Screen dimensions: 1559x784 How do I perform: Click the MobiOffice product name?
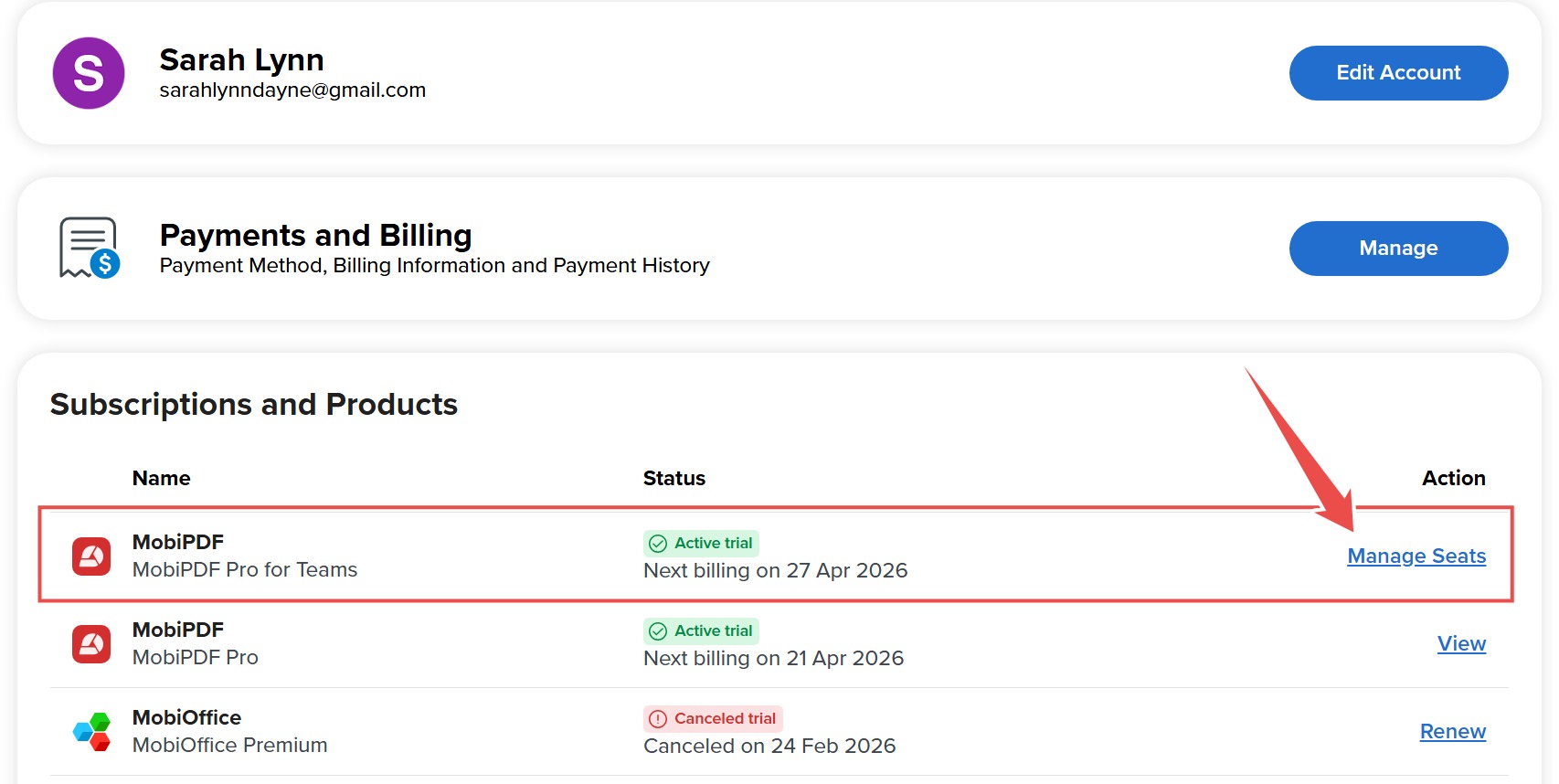pos(186,717)
